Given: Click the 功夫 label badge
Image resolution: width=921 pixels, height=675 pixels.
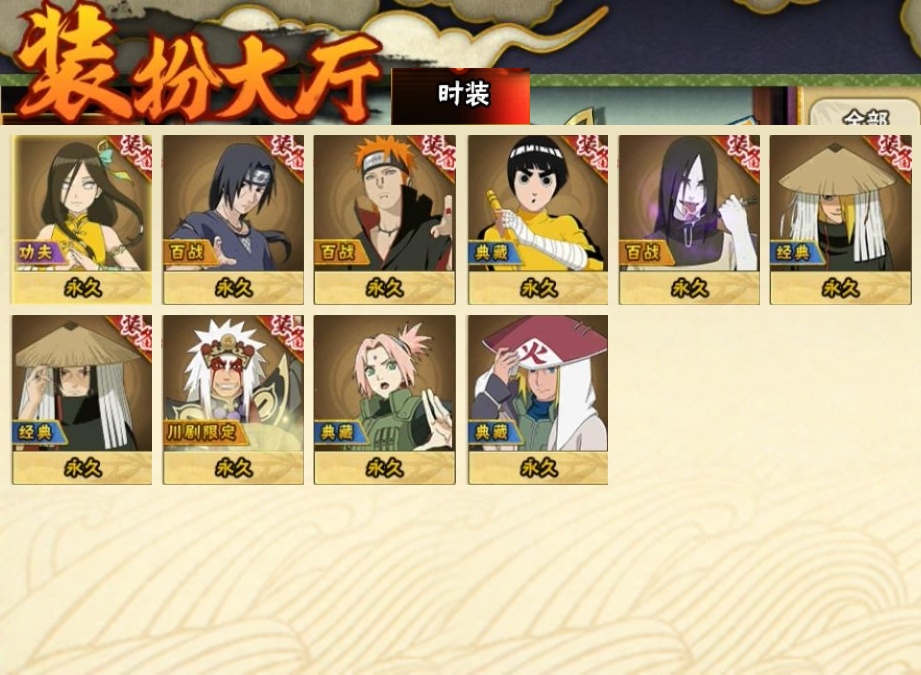Looking at the screenshot, I should 37,253.
